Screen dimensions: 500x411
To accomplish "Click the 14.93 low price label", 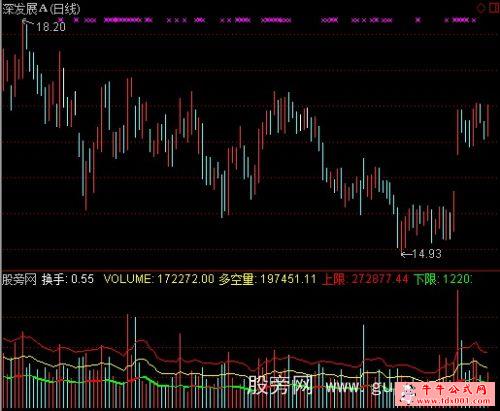I will point(427,254).
